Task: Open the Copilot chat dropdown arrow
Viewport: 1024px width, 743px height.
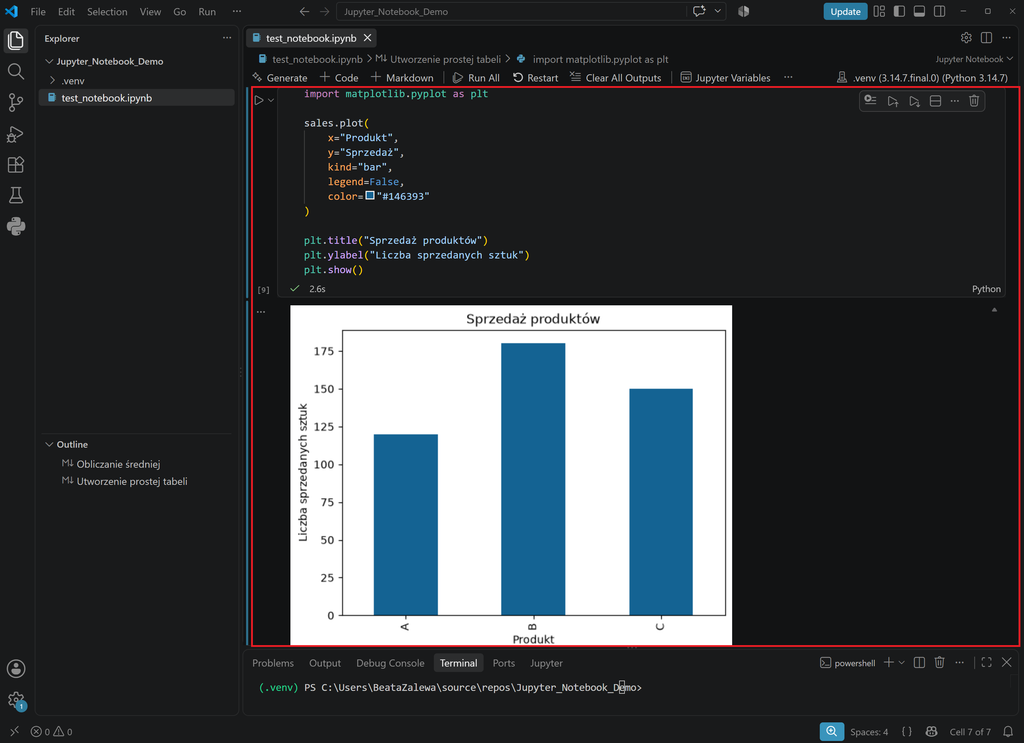Action: 718,11
